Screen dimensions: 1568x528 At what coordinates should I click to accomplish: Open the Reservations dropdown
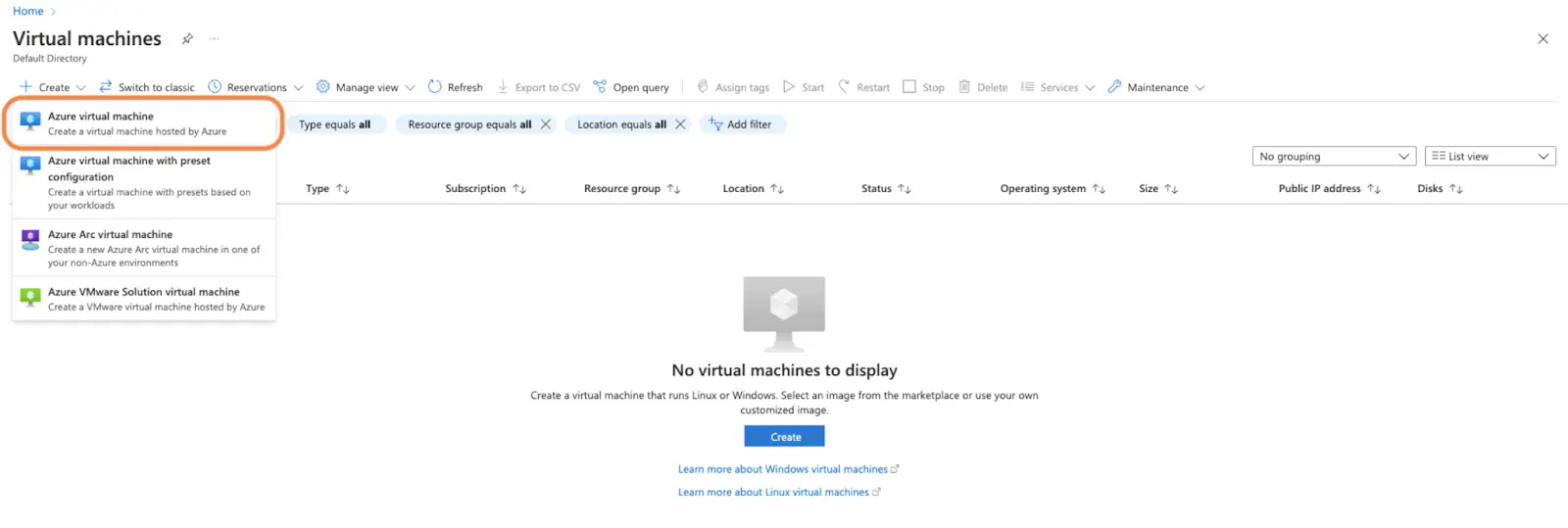(x=256, y=87)
